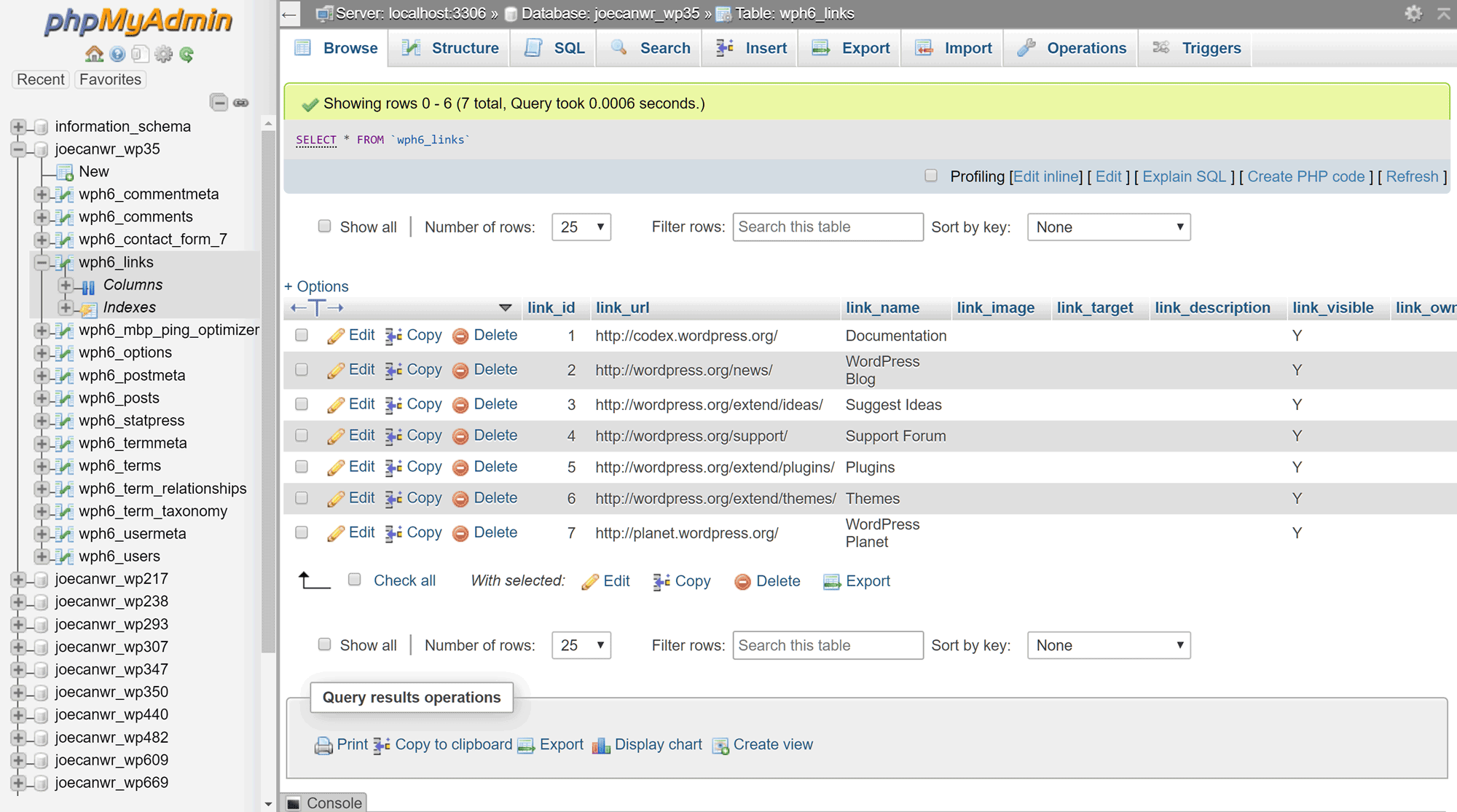
Task: Sort by the link_name column header
Action: coord(882,308)
